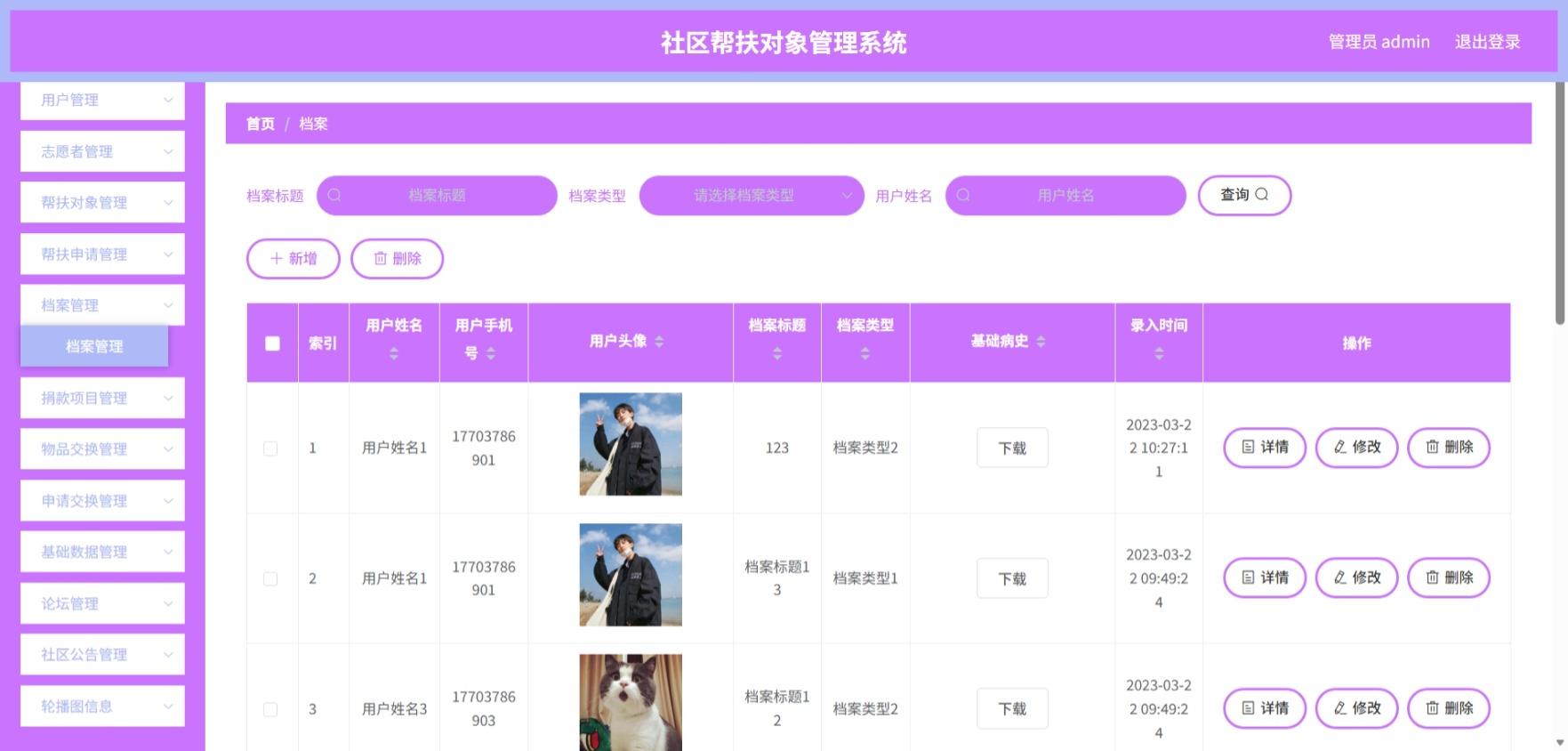Select all rows with header checkbox
The width and height of the screenshot is (1568, 751).
(x=272, y=343)
